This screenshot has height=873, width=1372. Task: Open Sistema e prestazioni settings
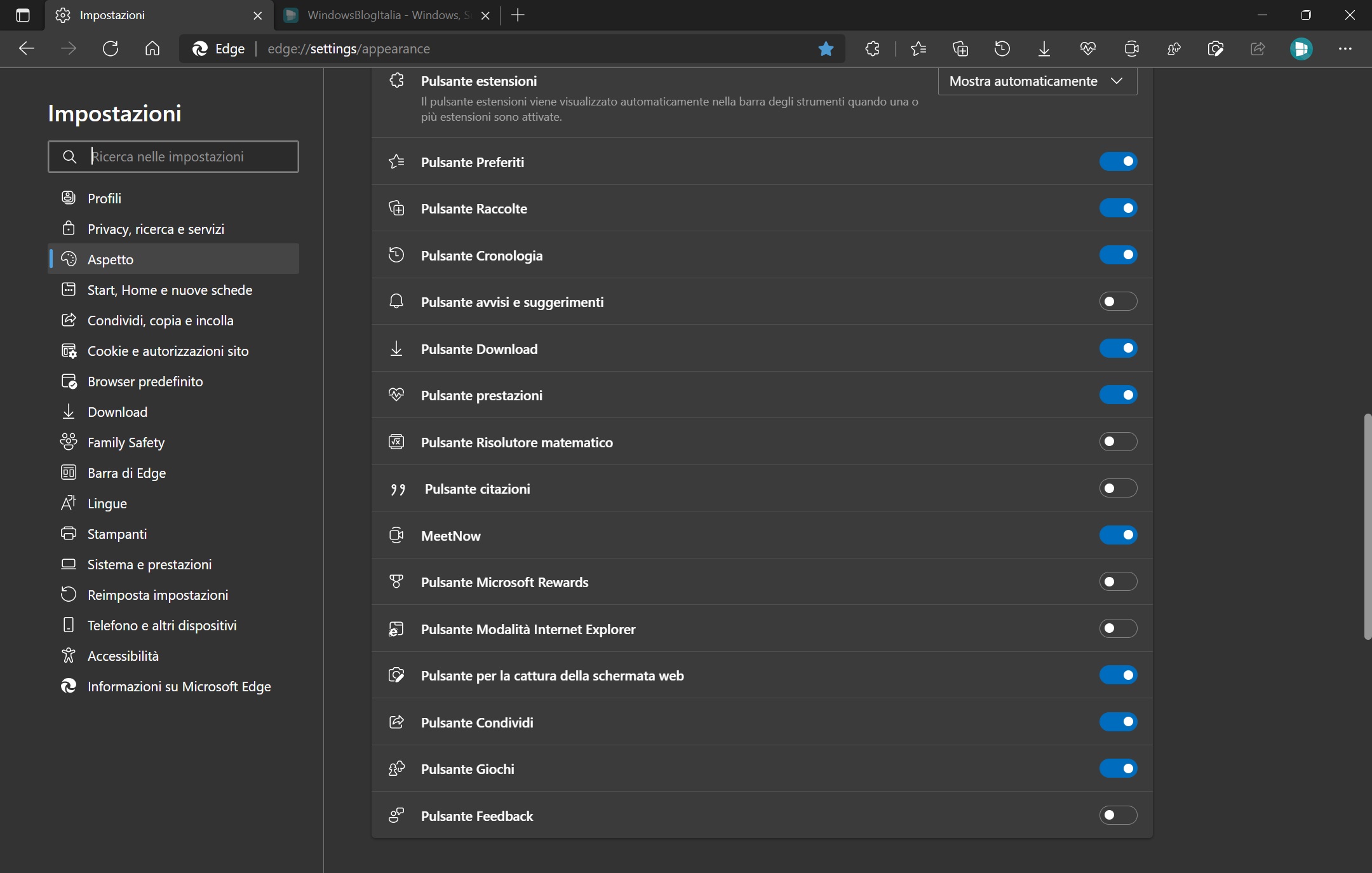tap(173, 564)
